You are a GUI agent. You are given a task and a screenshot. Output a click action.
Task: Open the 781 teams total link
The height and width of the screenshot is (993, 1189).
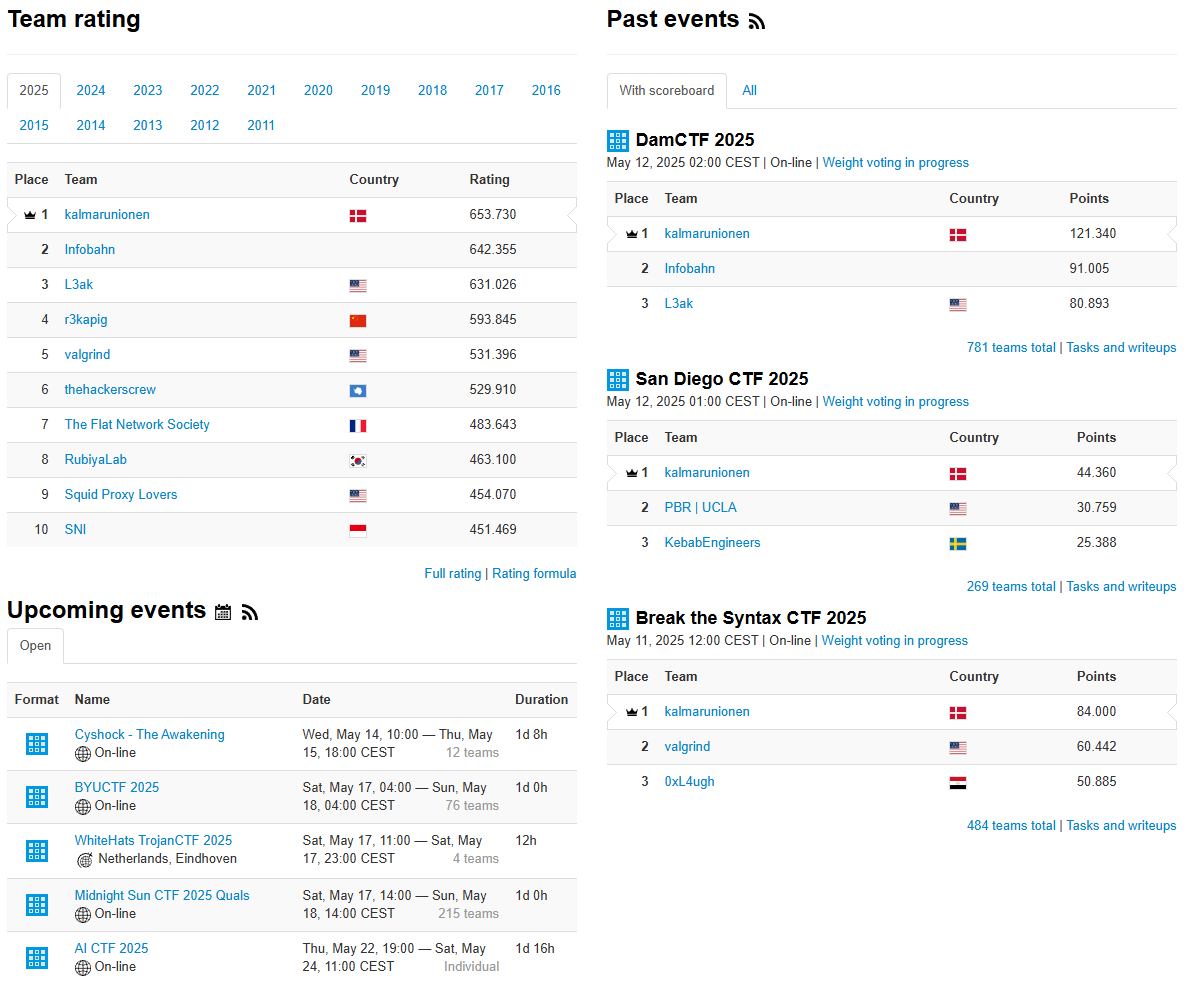coord(1011,347)
